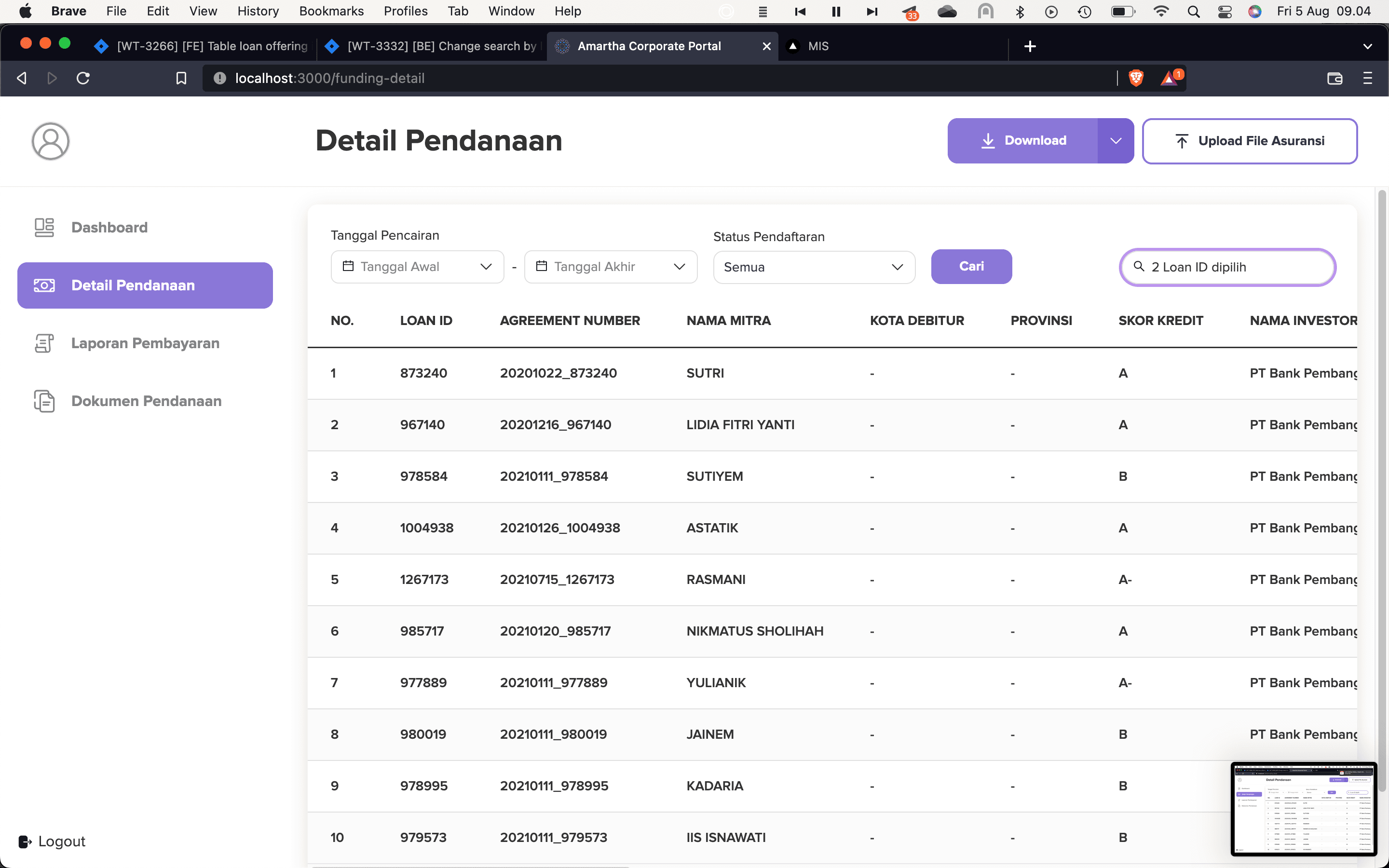This screenshot has width=1389, height=868.
Task: Switch to WT-3332 Change search tab
Action: 432,46
